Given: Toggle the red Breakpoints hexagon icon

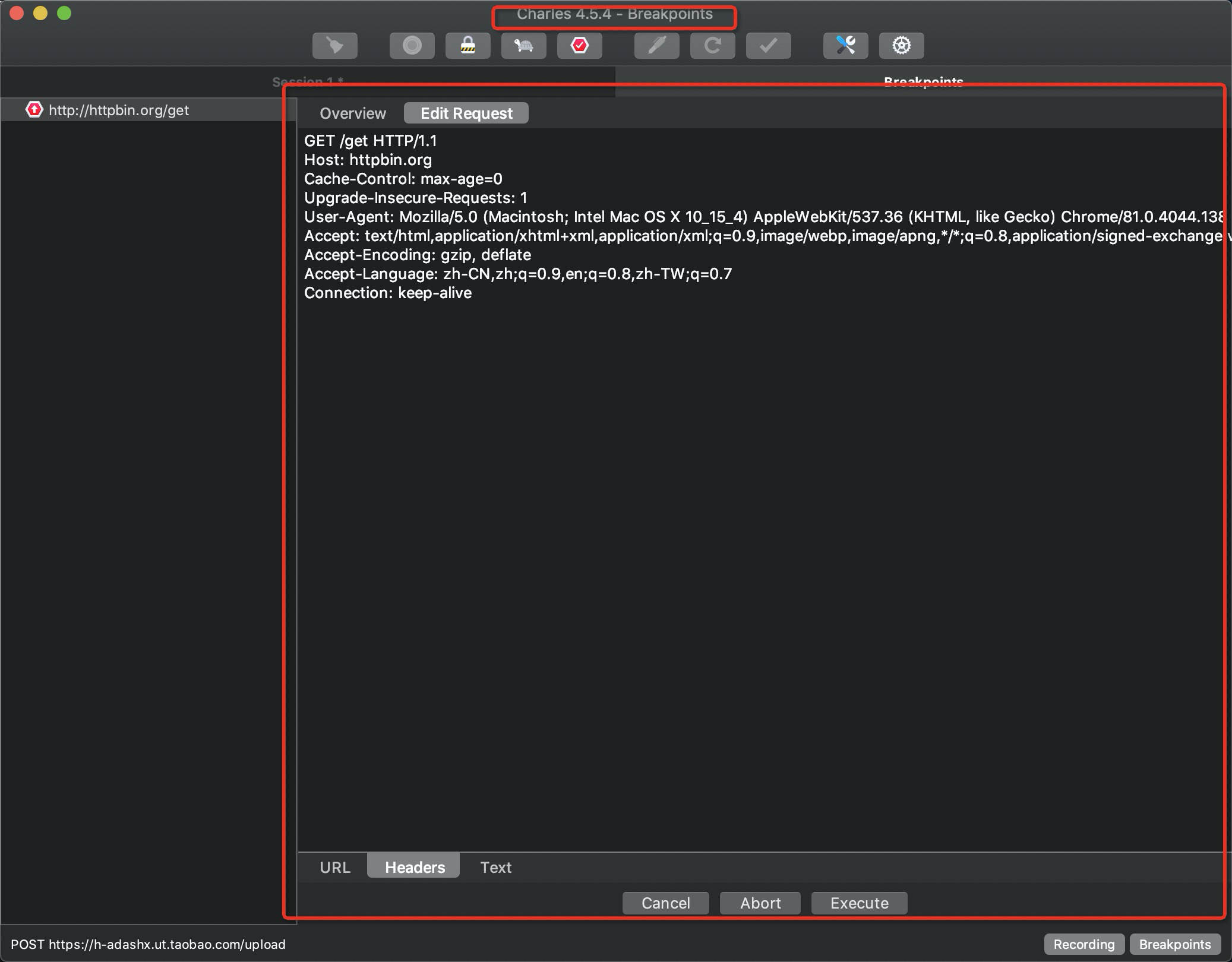Looking at the screenshot, I should click(x=580, y=46).
